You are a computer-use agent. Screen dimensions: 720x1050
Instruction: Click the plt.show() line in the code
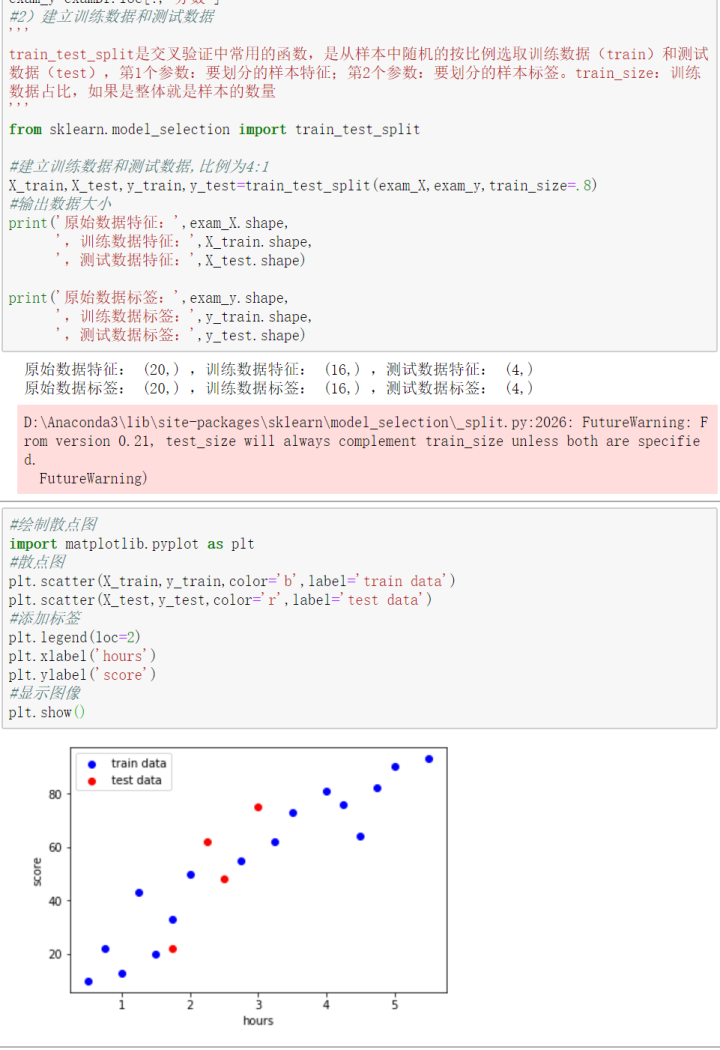[47, 712]
